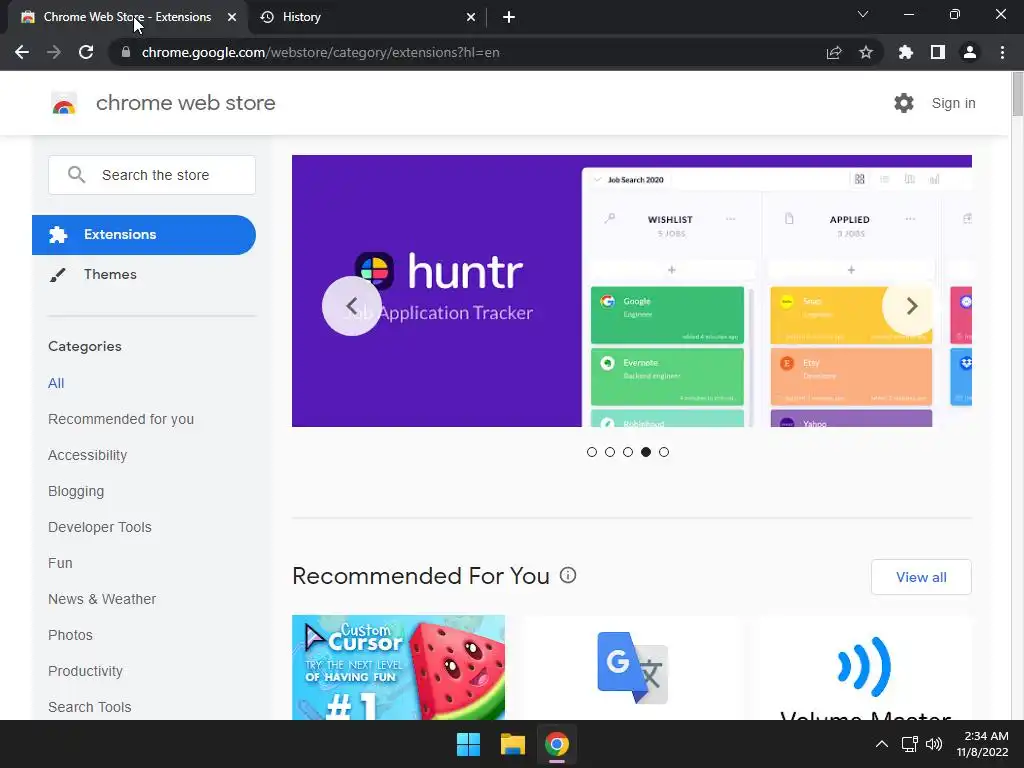The width and height of the screenshot is (1024, 768).
Task: Open the Google Translate extension card
Action: 632,667
